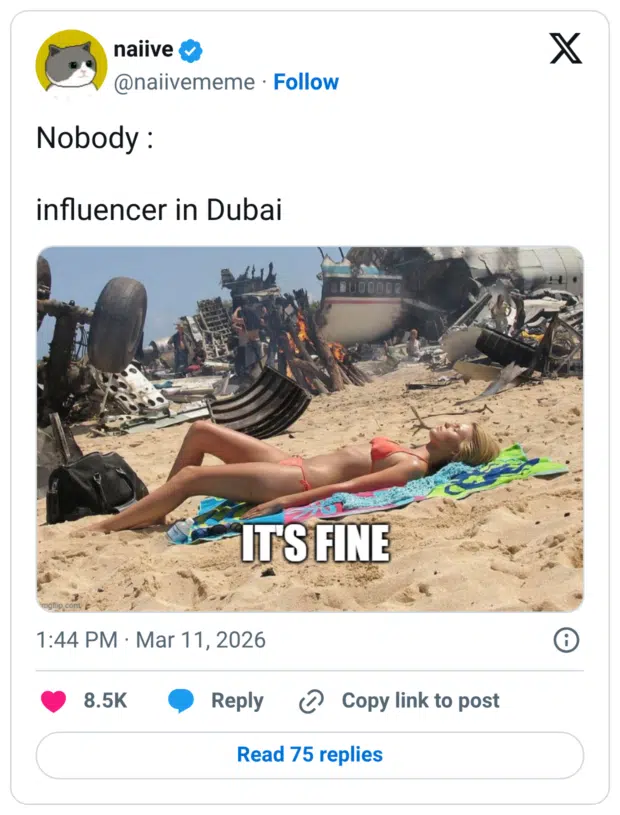620x815 pixels.
Task: Open naiive's profile via the username
Action: click(x=144, y=47)
